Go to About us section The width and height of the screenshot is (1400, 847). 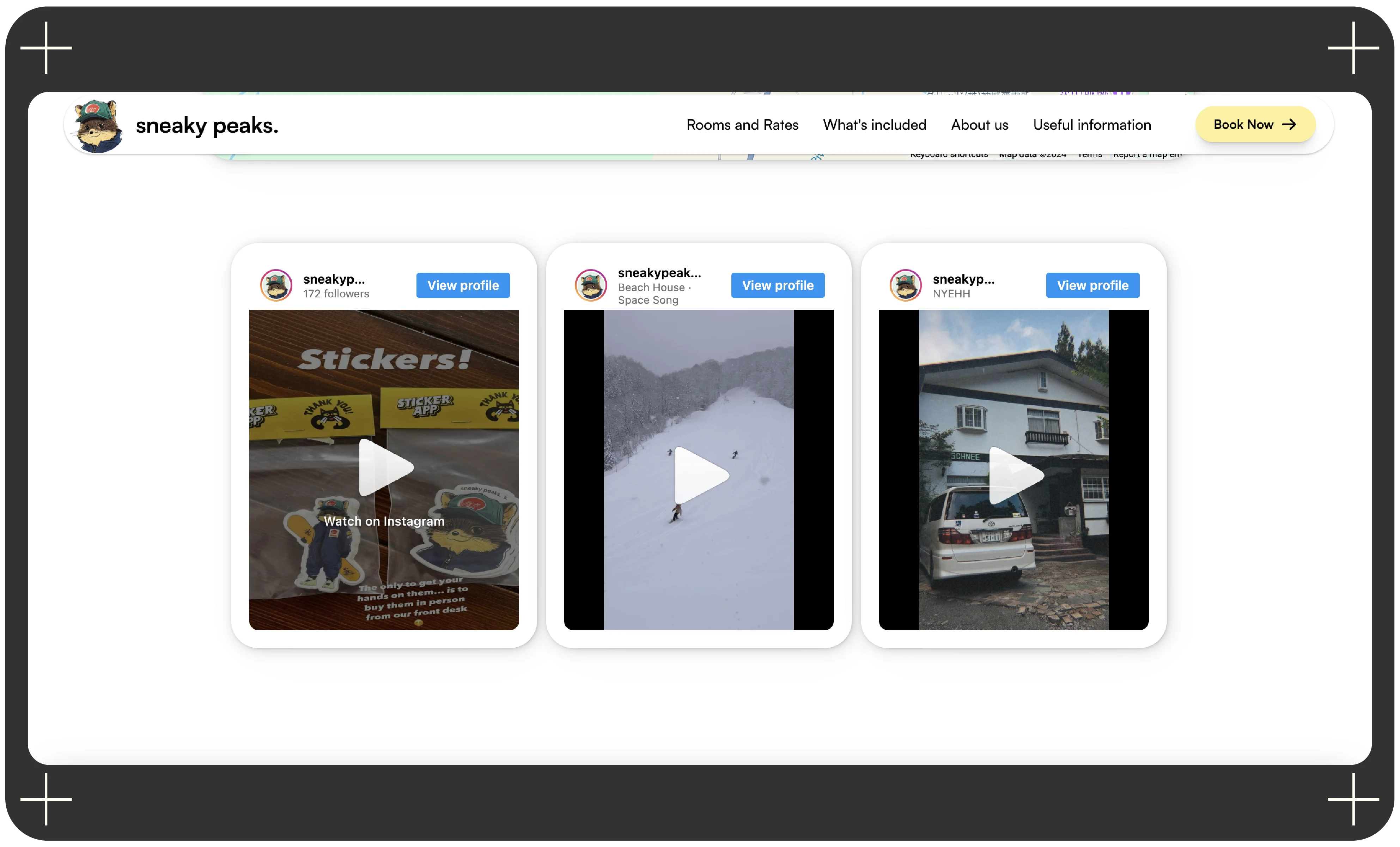(x=980, y=125)
